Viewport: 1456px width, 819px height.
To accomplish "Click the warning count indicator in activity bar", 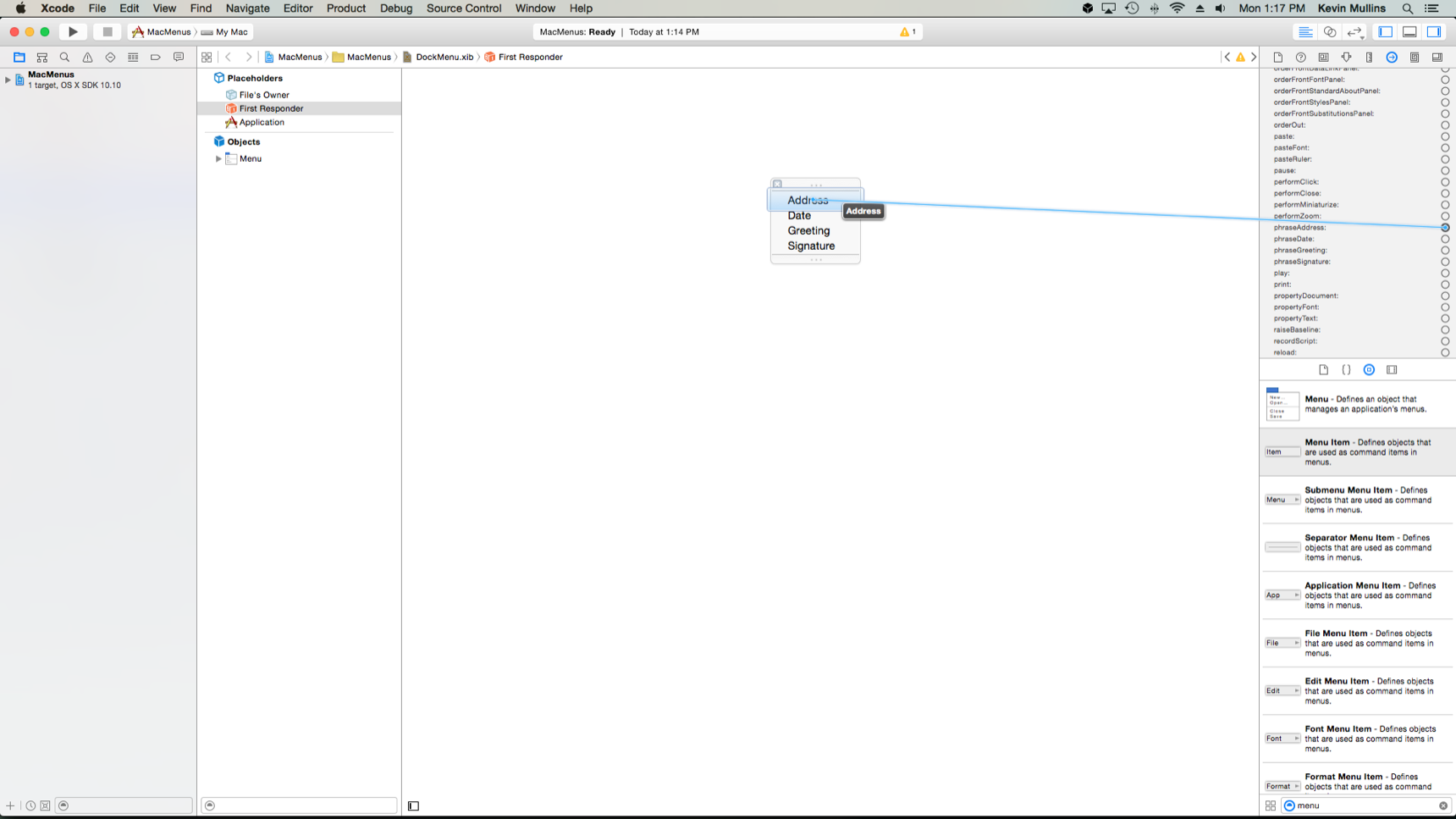I will 908,32.
